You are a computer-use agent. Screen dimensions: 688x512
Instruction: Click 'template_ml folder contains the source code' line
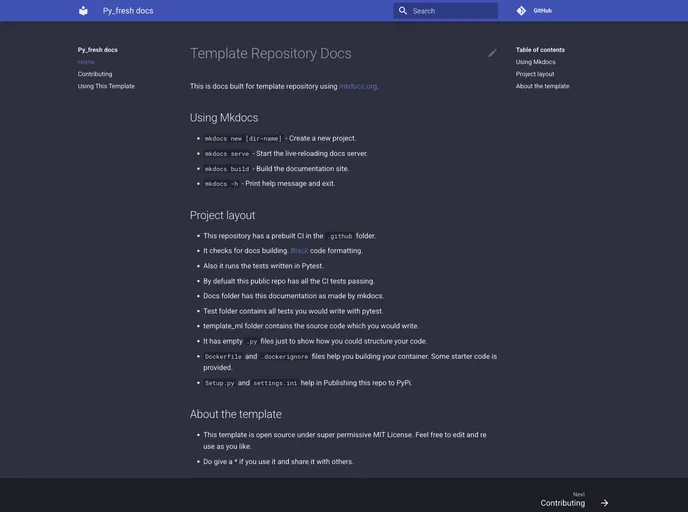point(311,326)
